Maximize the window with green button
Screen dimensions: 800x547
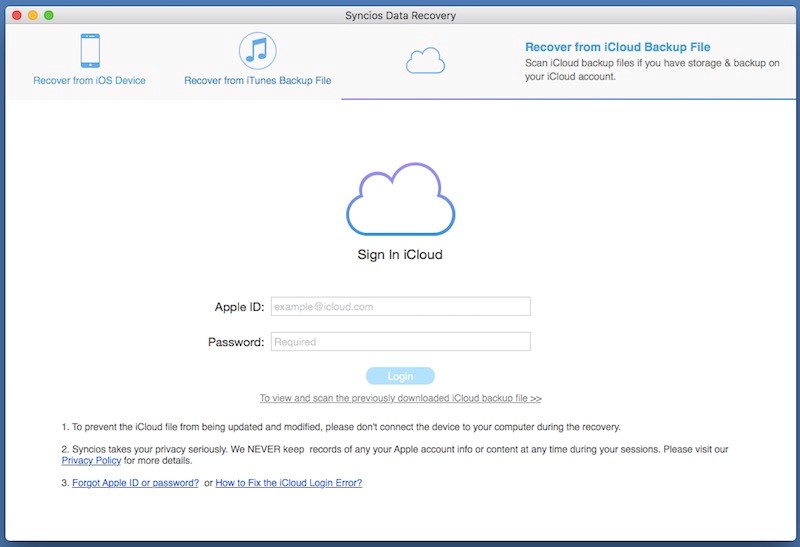[49, 16]
